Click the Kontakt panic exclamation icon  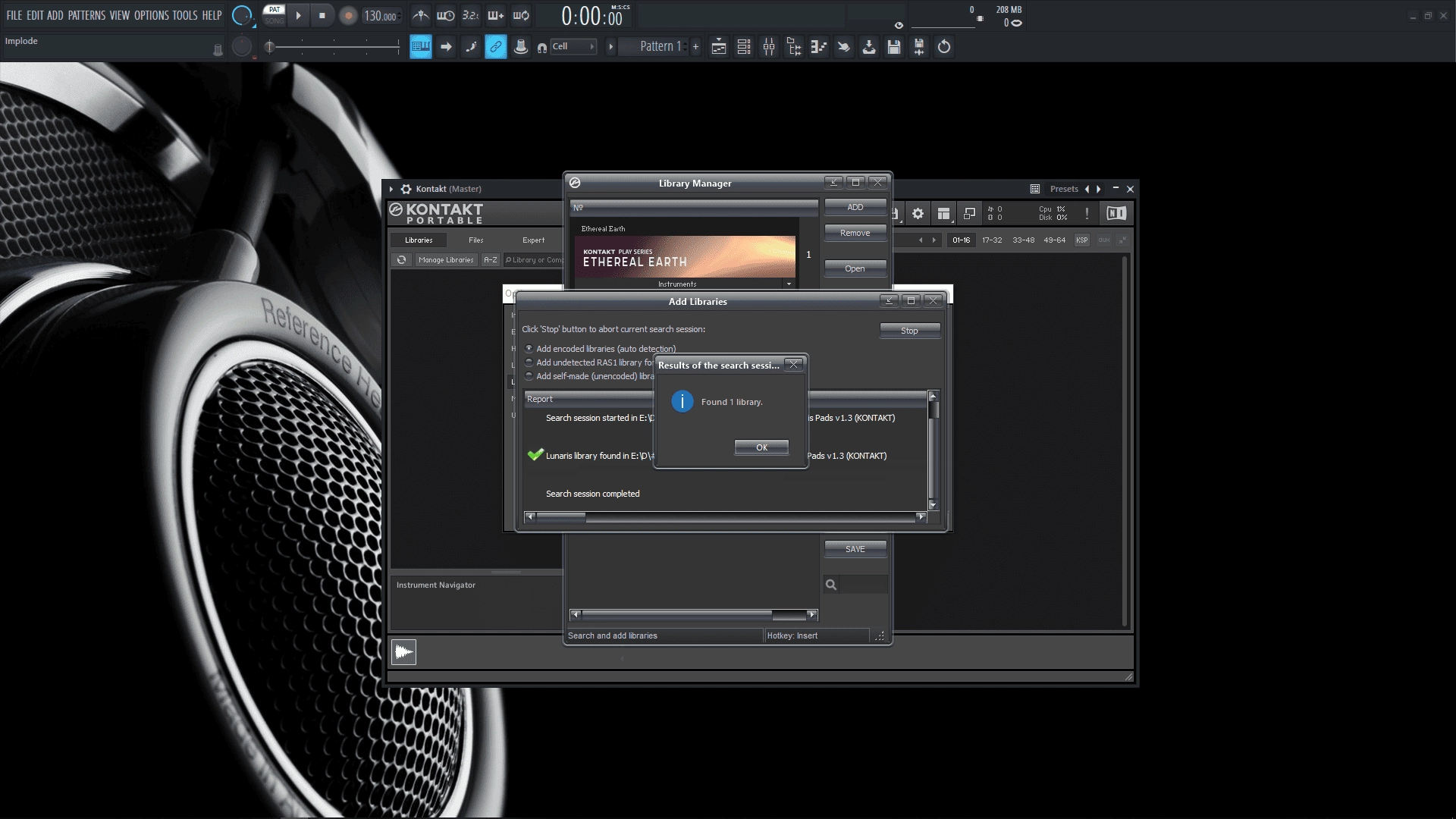[1087, 214]
